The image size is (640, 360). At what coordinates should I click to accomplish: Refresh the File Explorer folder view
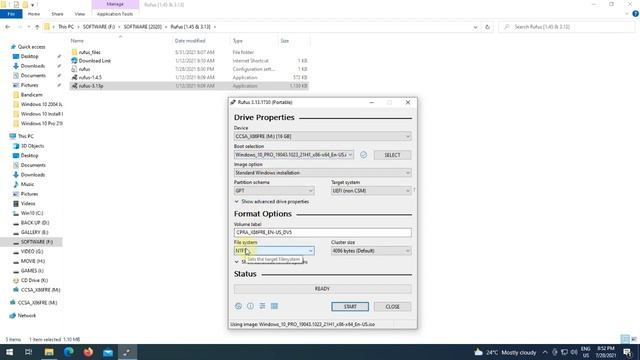(487, 27)
